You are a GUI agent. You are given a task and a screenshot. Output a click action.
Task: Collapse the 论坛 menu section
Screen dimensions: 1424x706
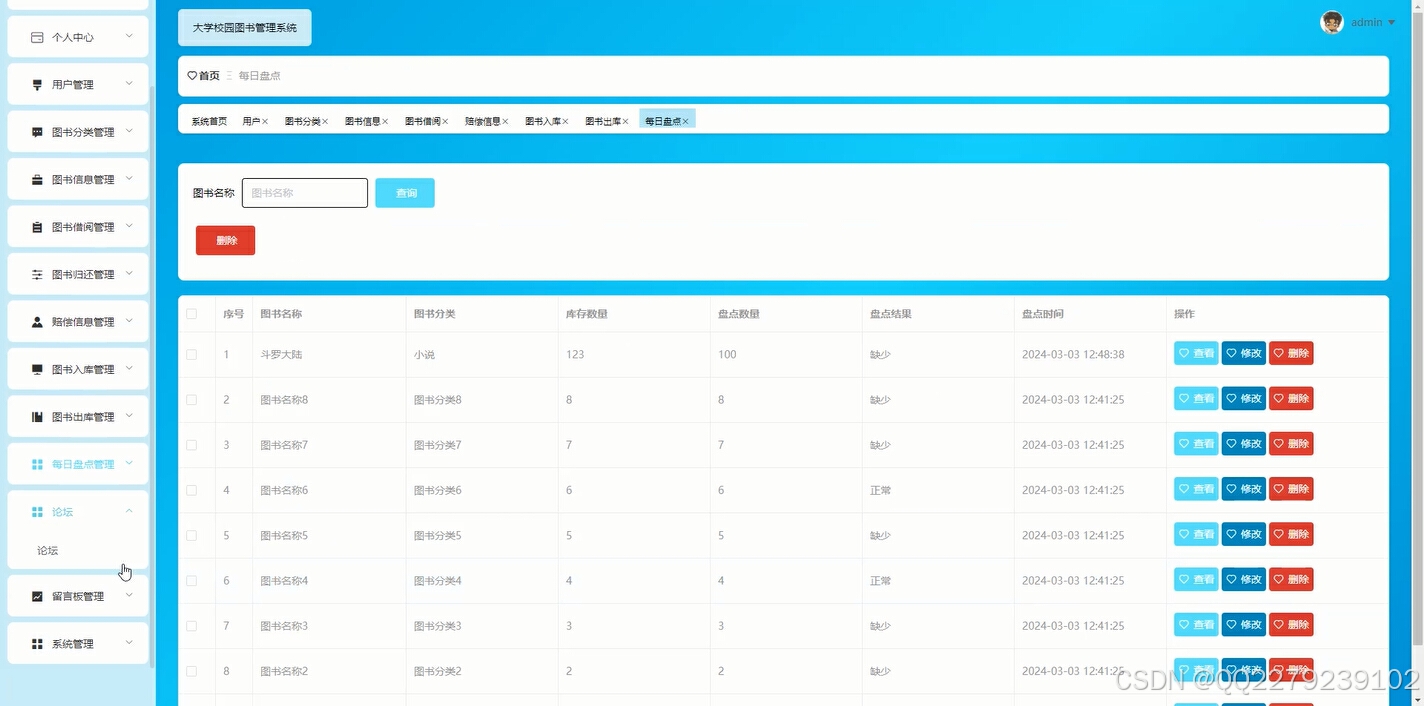pyautogui.click(x=128, y=511)
